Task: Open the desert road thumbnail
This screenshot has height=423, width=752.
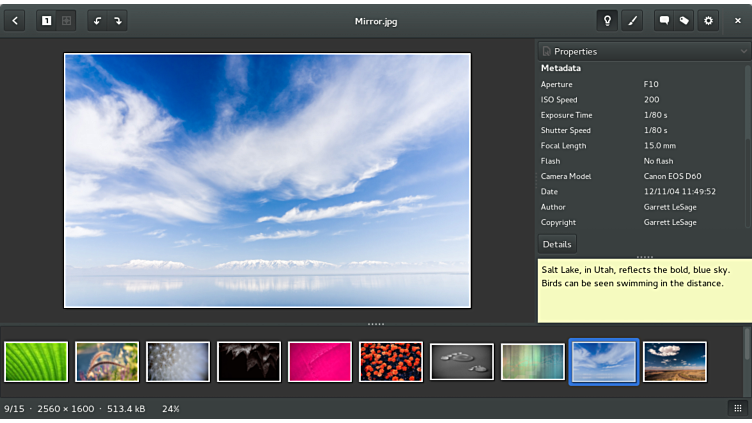Action: pos(675,362)
